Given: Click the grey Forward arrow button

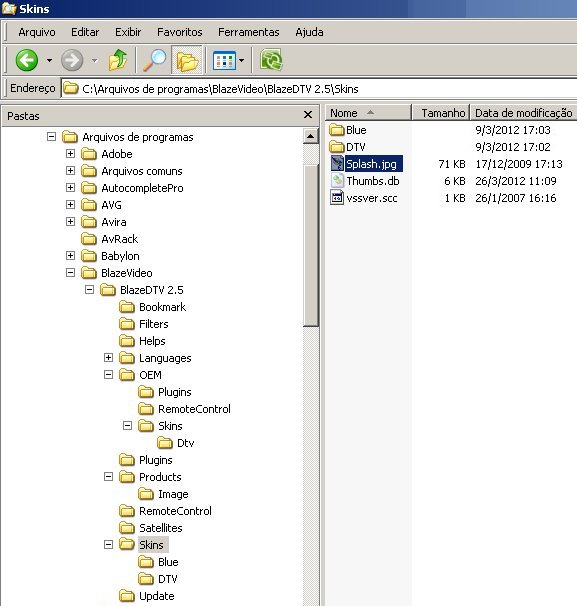Looking at the screenshot, I should (x=72, y=60).
